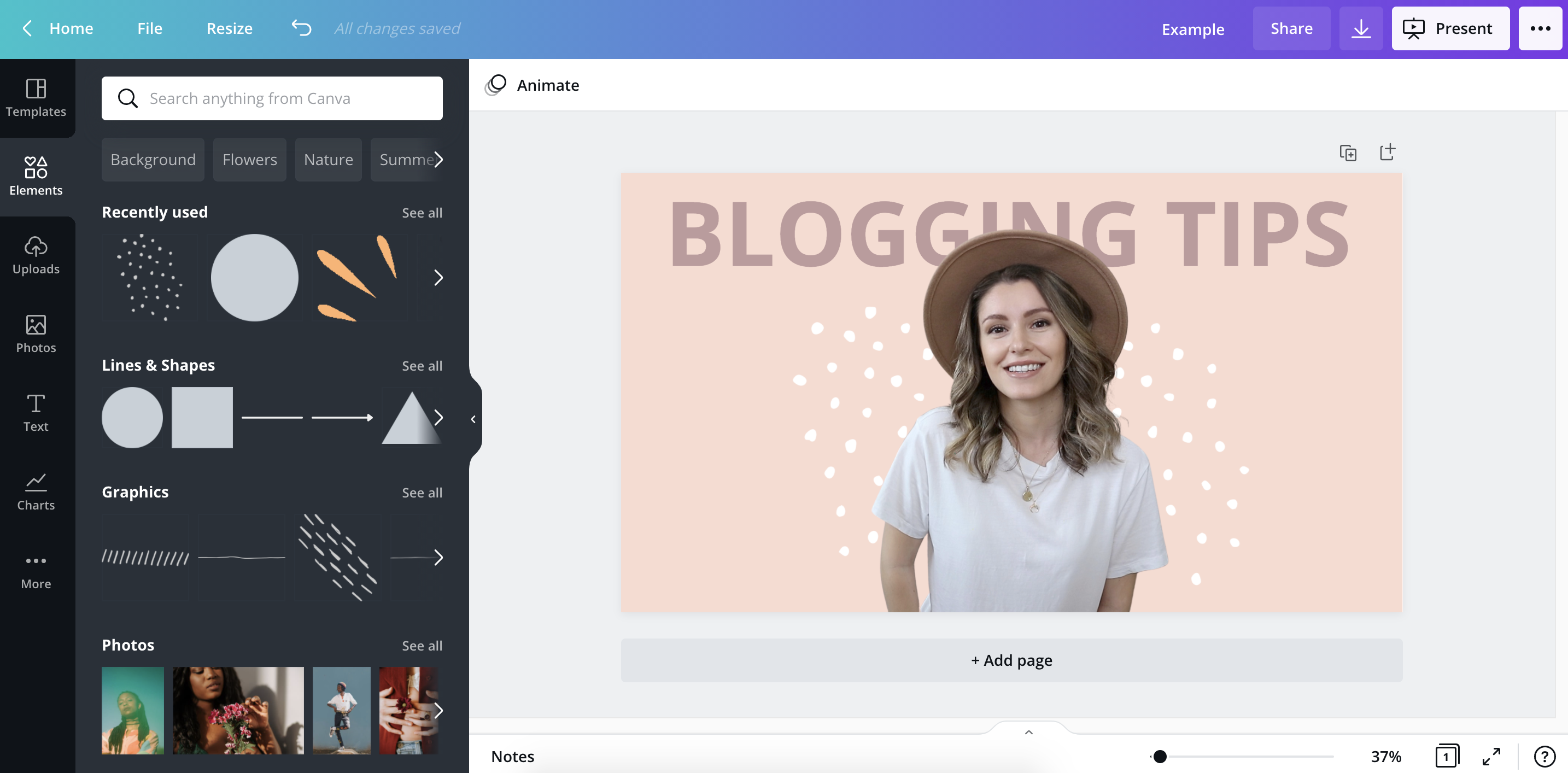Open the Photos sidebar panel

pyautogui.click(x=36, y=334)
